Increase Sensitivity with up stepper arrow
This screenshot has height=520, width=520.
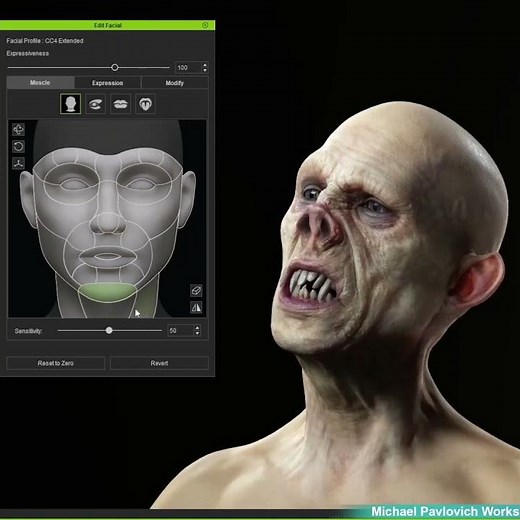[197, 328]
